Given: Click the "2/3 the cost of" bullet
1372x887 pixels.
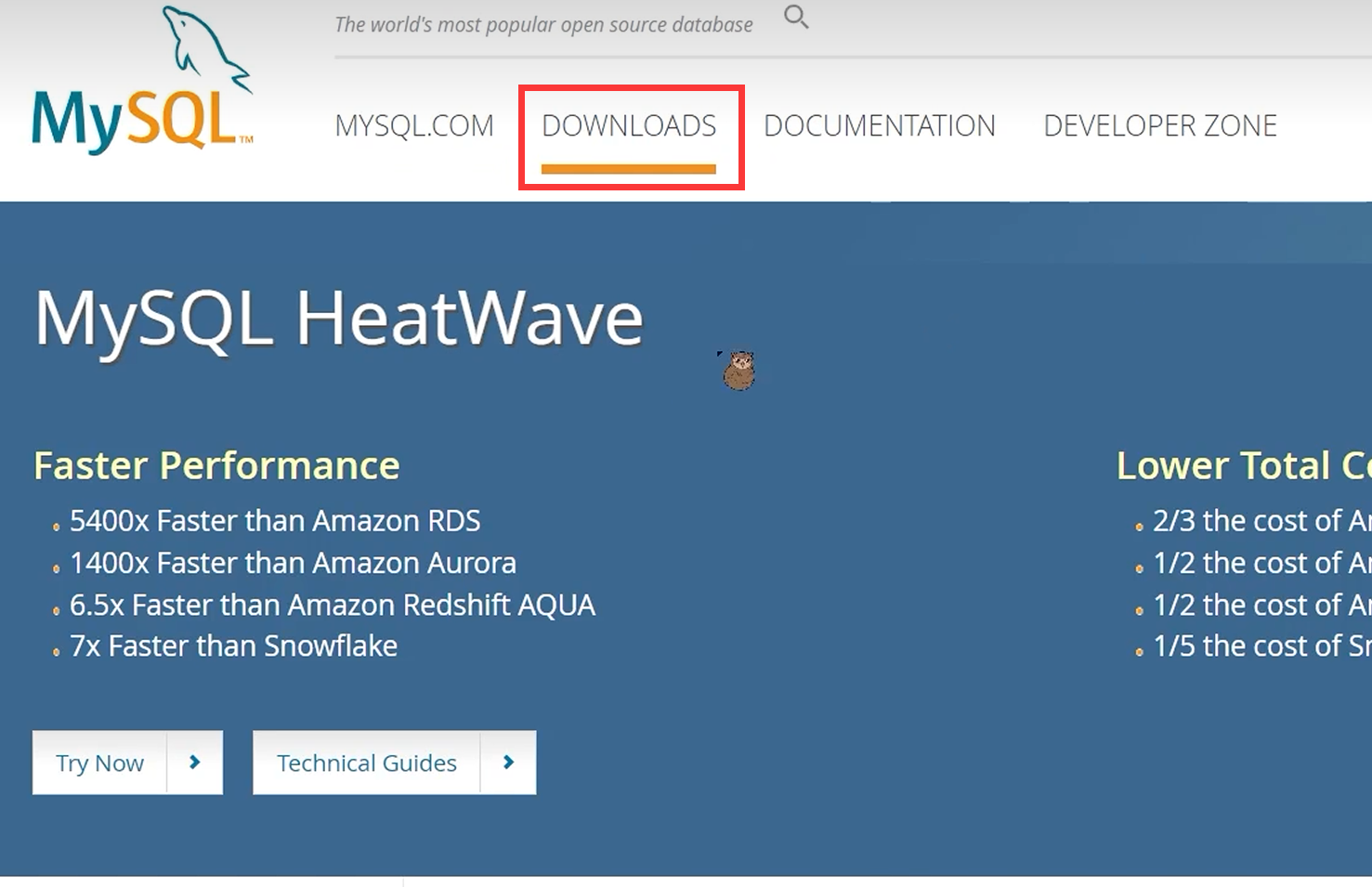Looking at the screenshot, I should 1261,521.
